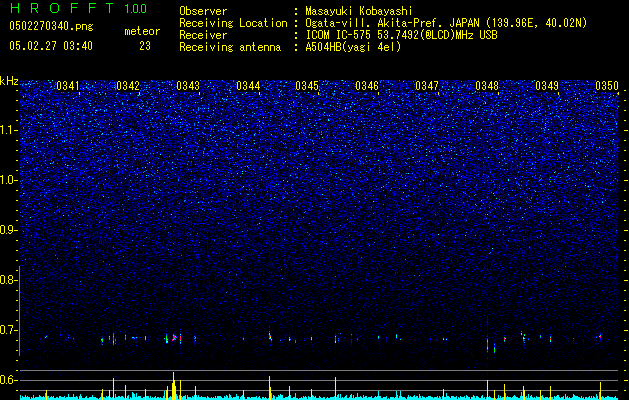Screen dimensions: 629x400
Task: Click the 0.6 frequency axis label
Action: (8, 380)
